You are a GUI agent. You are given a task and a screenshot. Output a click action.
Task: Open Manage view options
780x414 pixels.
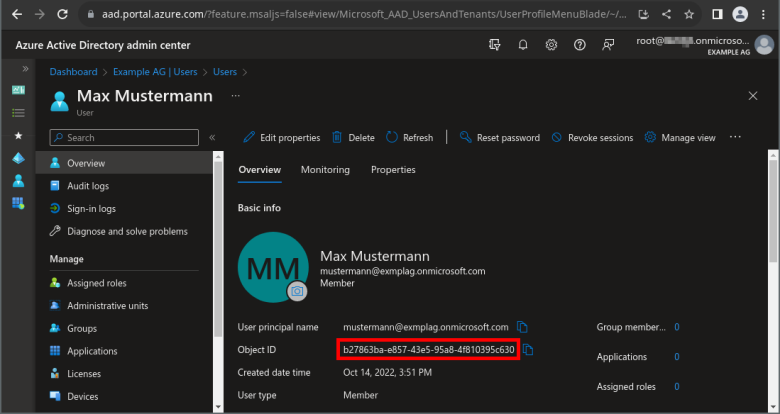(680, 138)
